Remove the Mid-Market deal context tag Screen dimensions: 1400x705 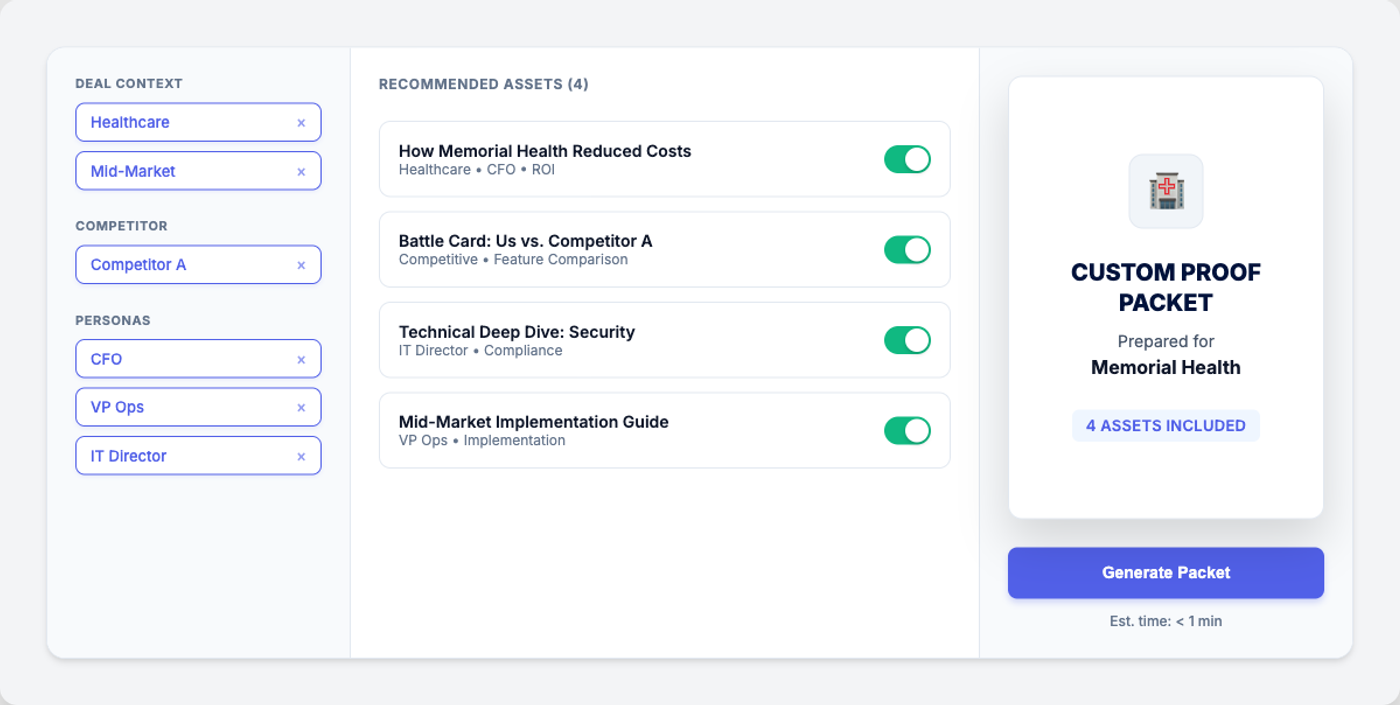pyautogui.click(x=301, y=171)
